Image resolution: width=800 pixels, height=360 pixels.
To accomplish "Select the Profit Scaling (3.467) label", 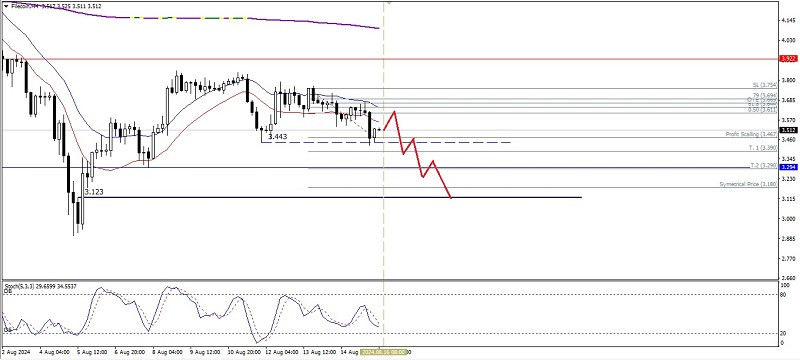I will click(x=752, y=134).
